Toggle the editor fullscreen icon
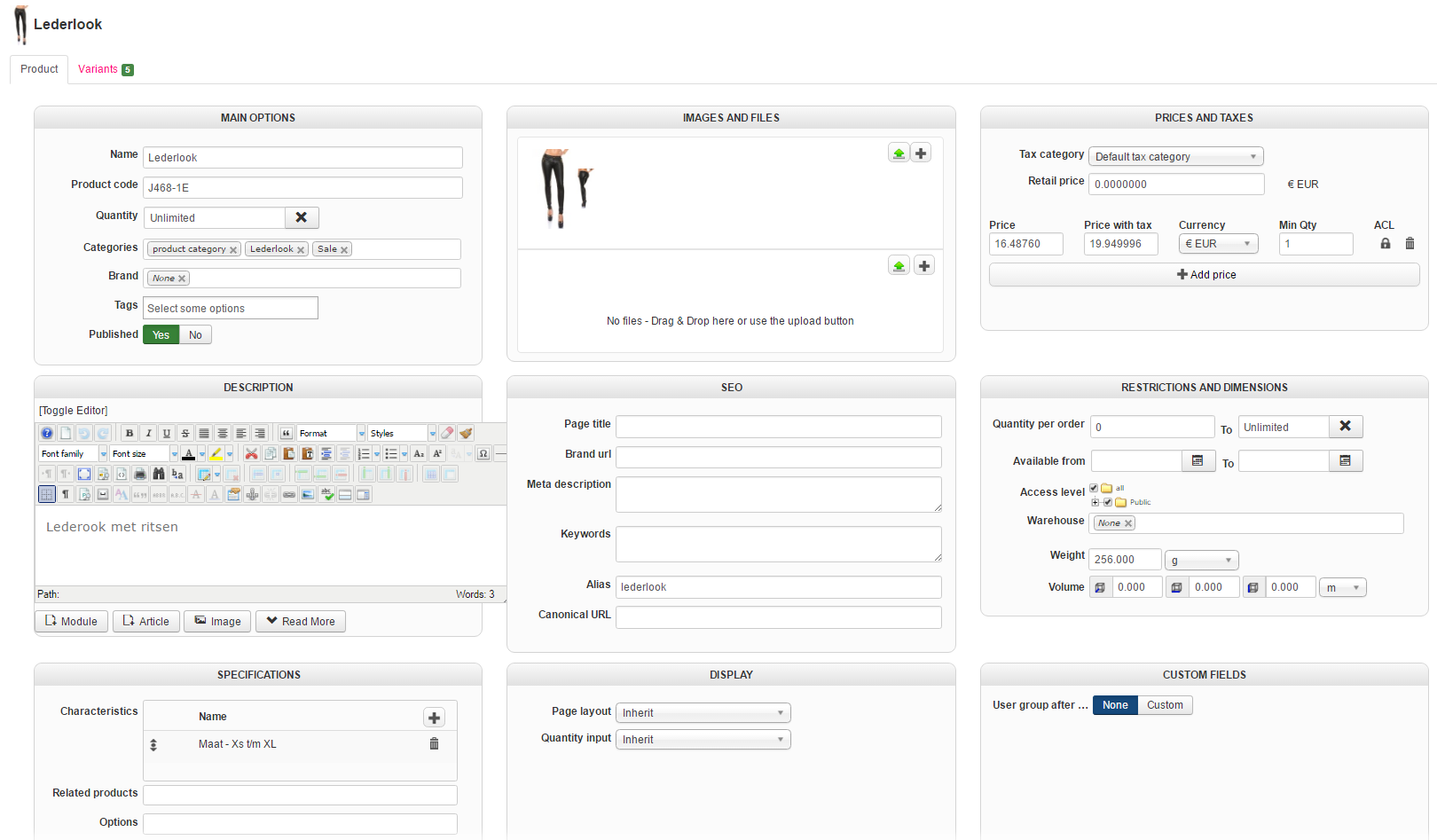The image size is (1437, 840). coord(84,474)
